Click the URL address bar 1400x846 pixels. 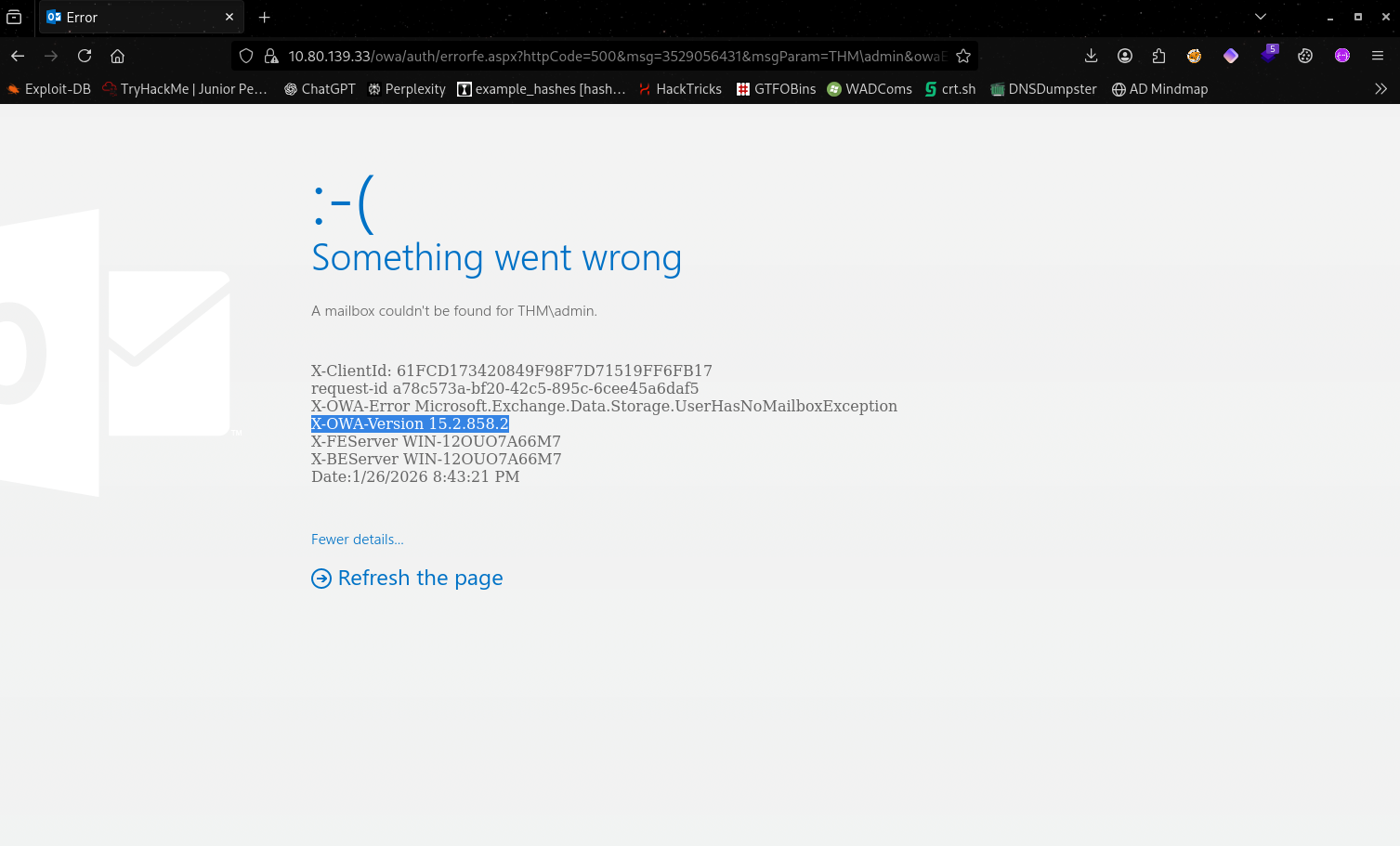[x=613, y=56]
